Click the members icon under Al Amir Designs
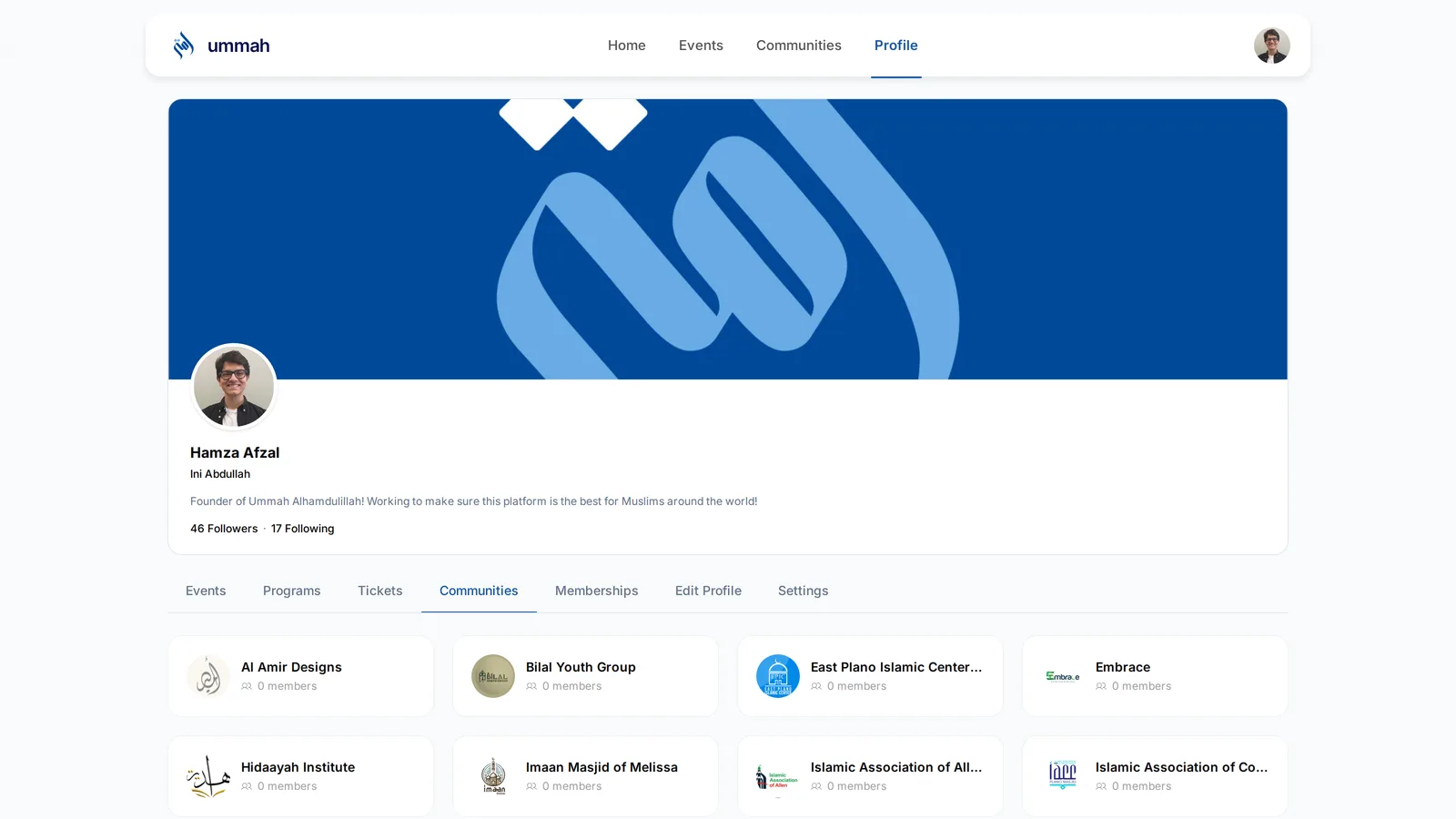This screenshot has width=1456, height=819. coord(247,686)
